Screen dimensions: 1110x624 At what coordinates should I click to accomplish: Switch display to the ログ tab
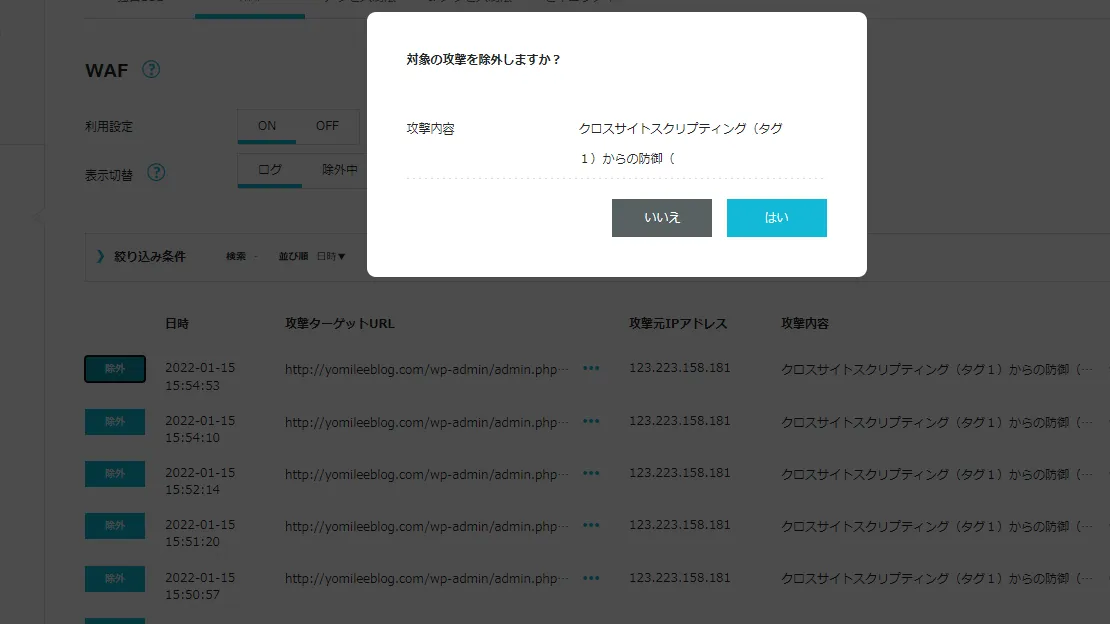[x=270, y=170]
